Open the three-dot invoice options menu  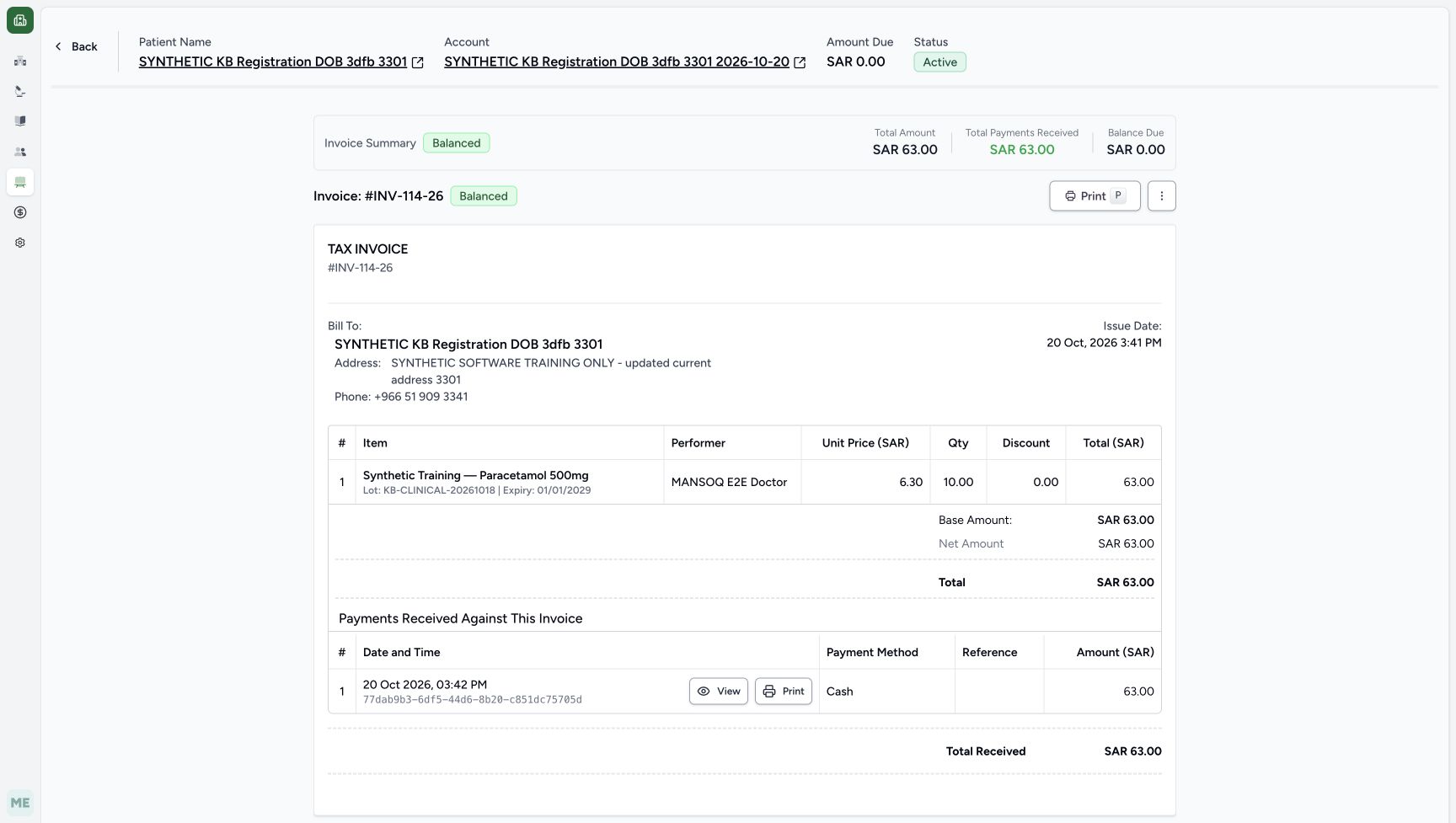click(x=1161, y=196)
